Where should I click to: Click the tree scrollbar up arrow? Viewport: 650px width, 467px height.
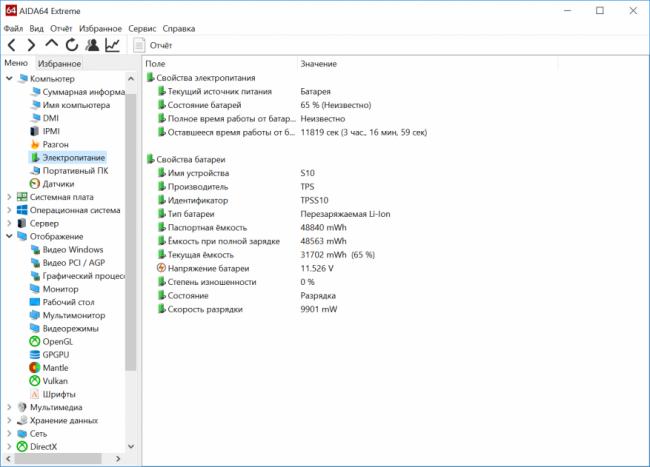click(x=131, y=78)
